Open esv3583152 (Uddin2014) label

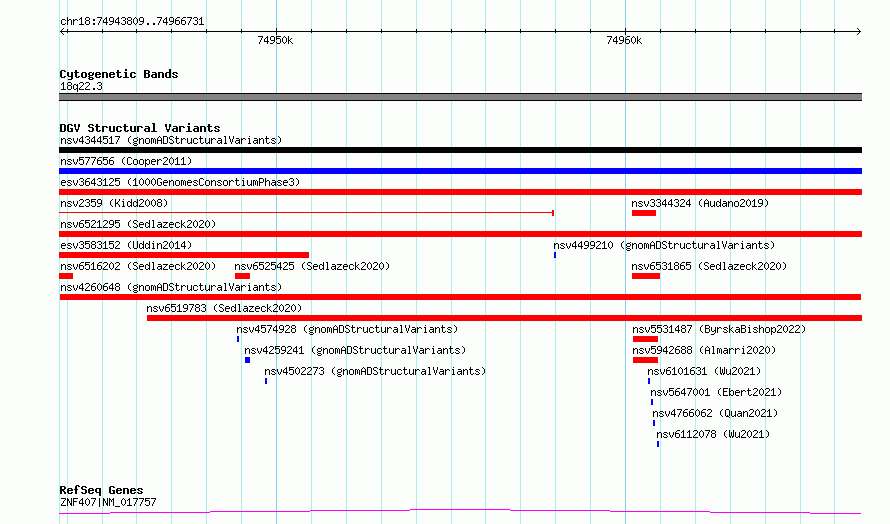[x=126, y=245]
